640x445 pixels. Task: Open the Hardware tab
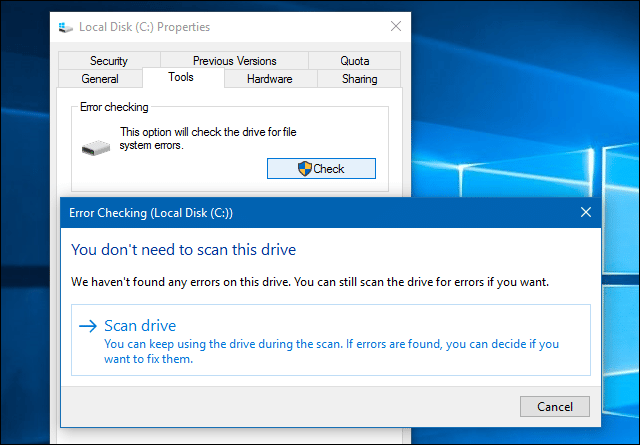pyautogui.click(x=269, y=79)
